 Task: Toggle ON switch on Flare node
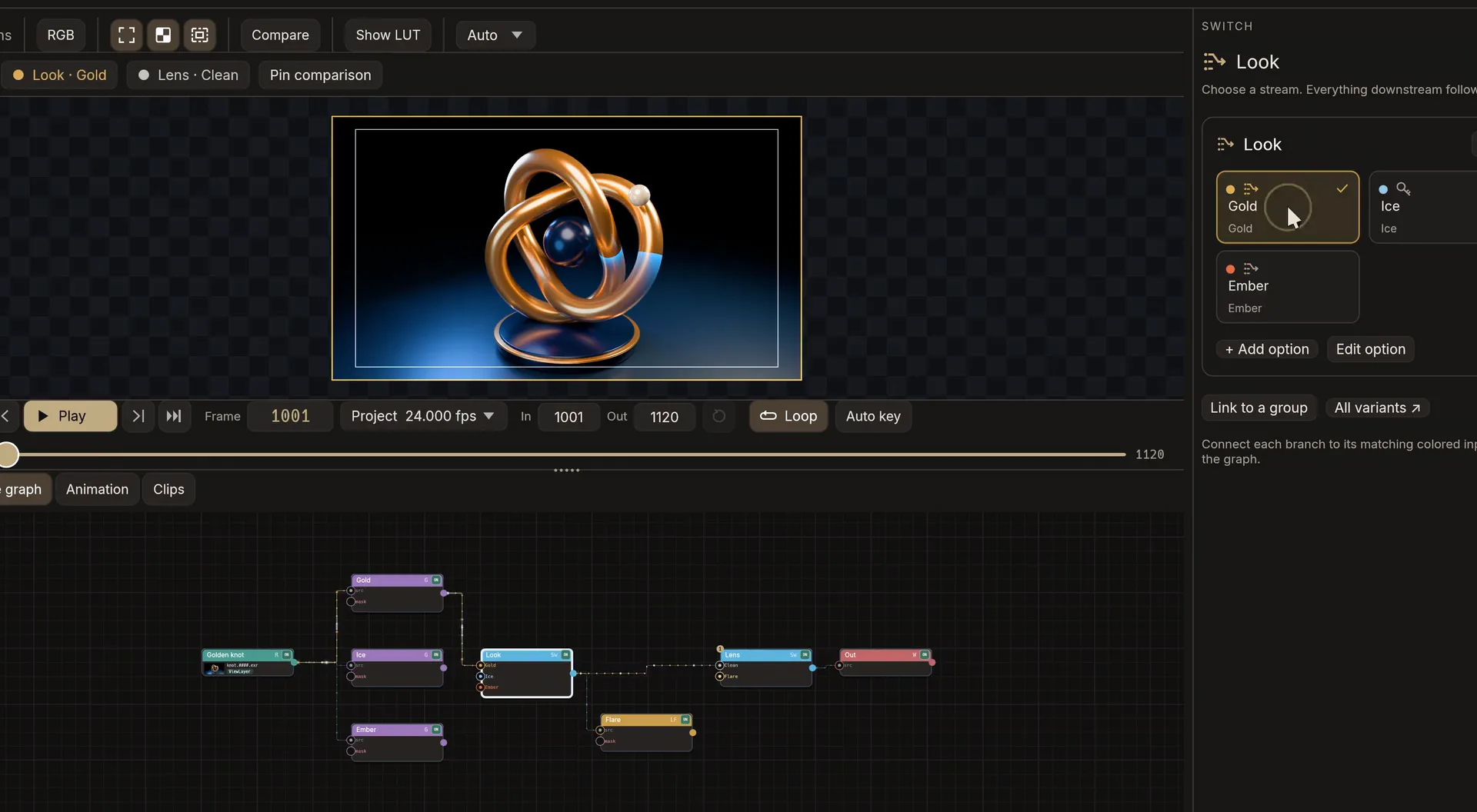[x=685, y=720]
